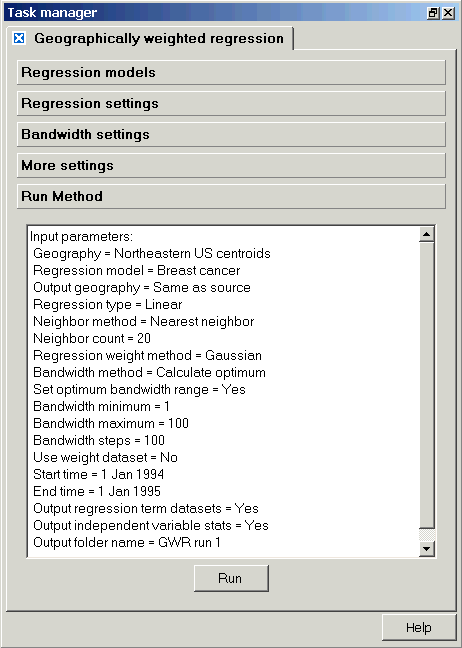Open the Regression settings section

[231, 103]
